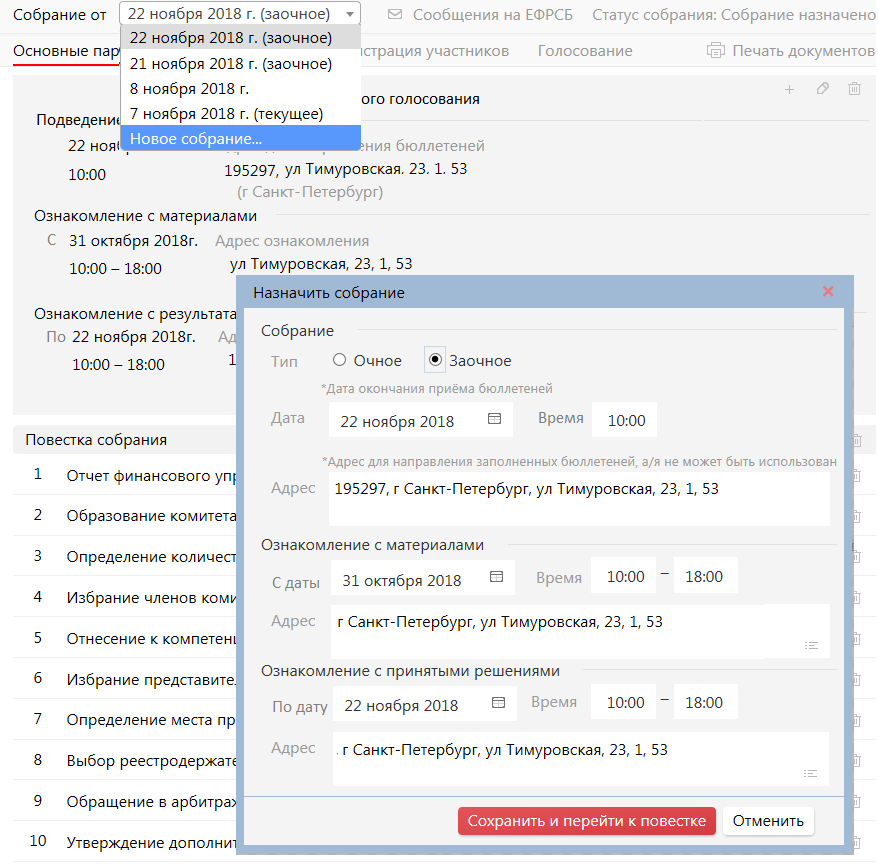Open 'Сообщения на ЕФРСБ' menu item
Viewport: 878px width, 864px height.
click(480, 15)
